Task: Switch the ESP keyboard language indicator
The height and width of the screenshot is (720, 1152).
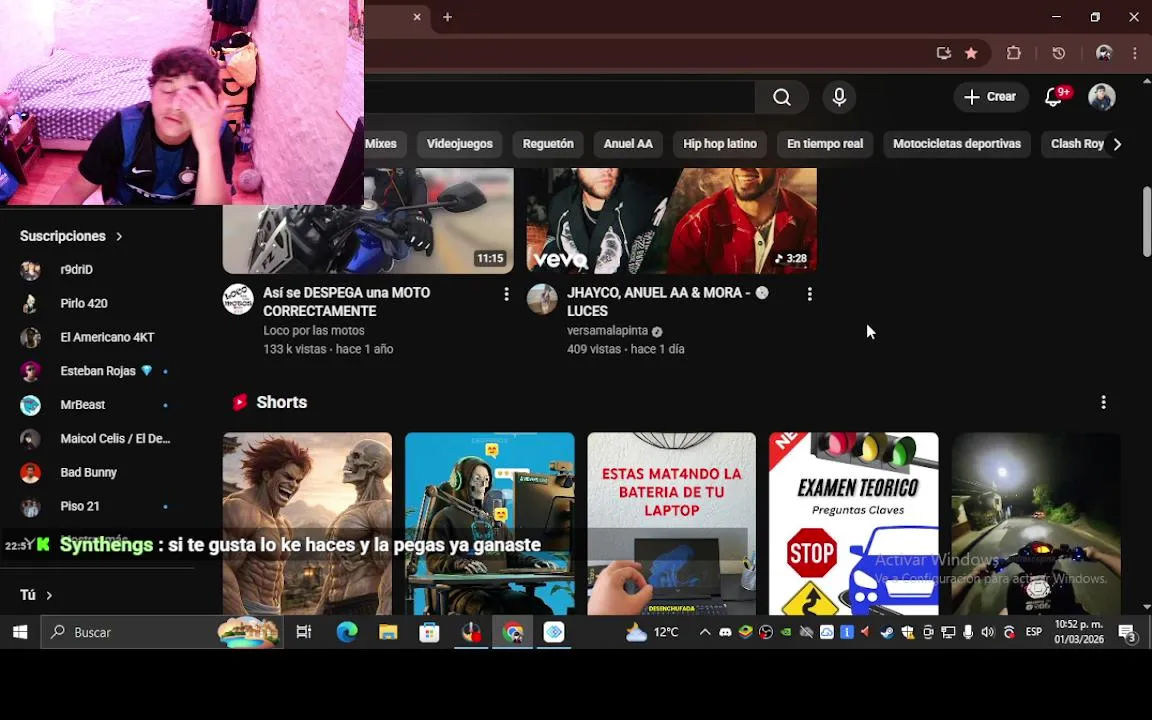Action: 1034,632
